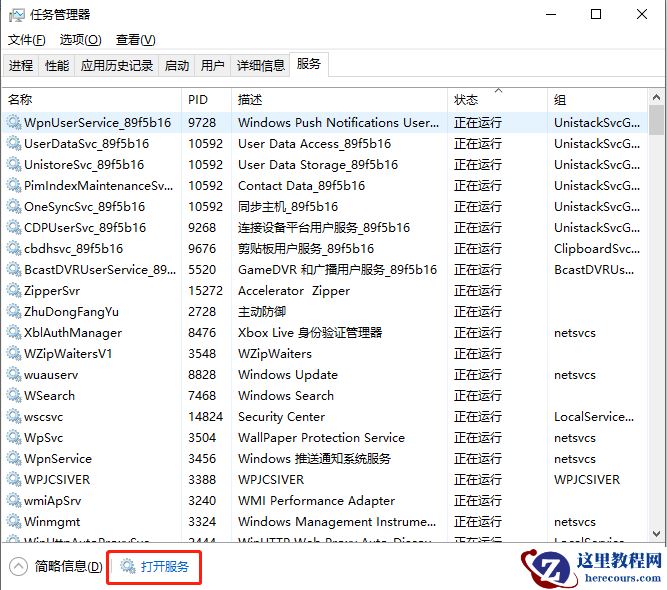667x590 pixels.
Task: Click PID 3388 in WPJCSIVER row
Action: (202, 480)
